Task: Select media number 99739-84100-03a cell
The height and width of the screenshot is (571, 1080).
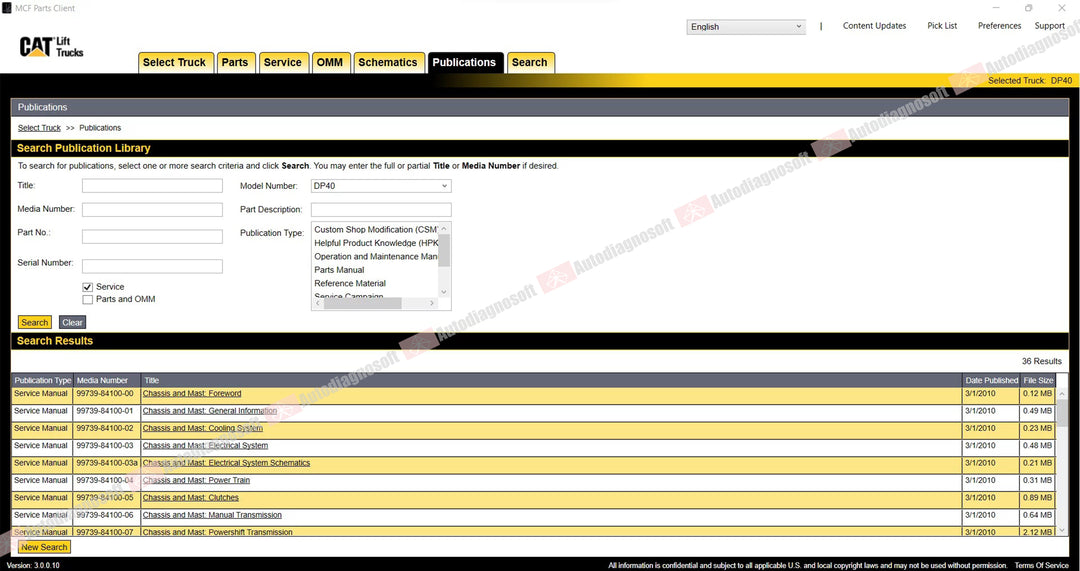Action: tap(107, 463)
